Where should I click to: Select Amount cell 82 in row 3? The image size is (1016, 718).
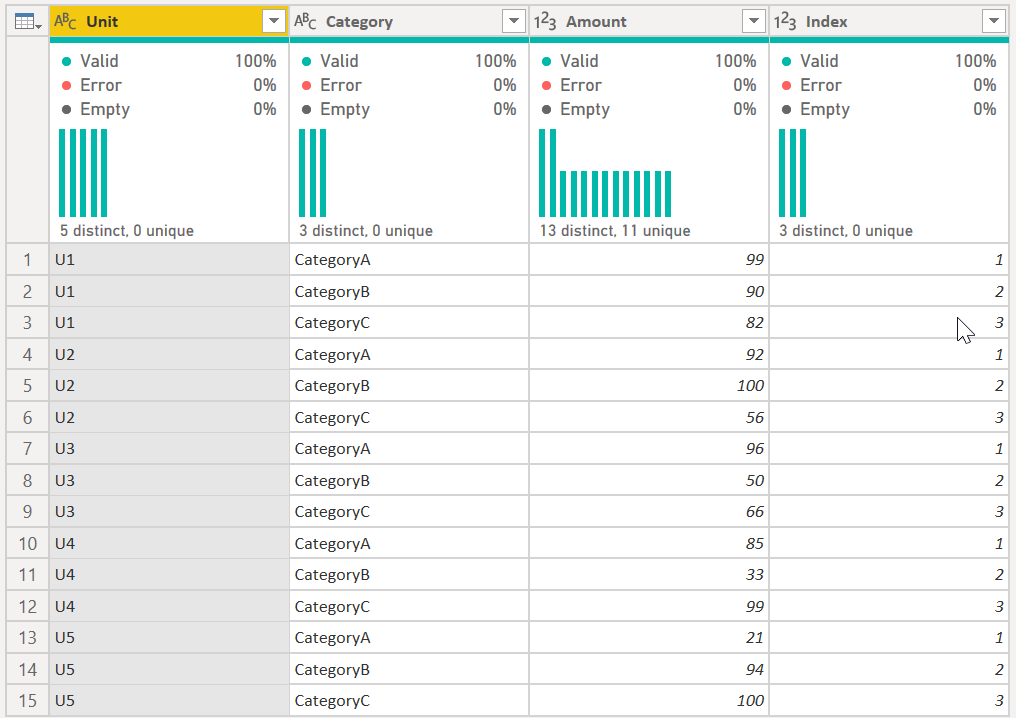[649, 323]
